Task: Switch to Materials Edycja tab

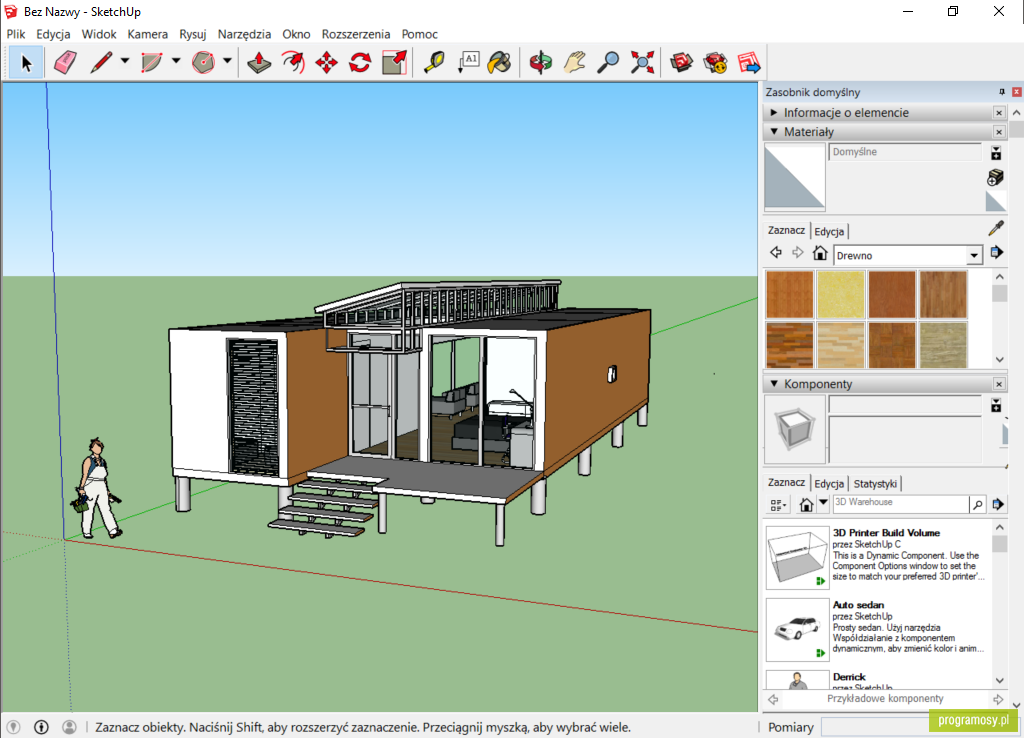Action: point(829,231)
